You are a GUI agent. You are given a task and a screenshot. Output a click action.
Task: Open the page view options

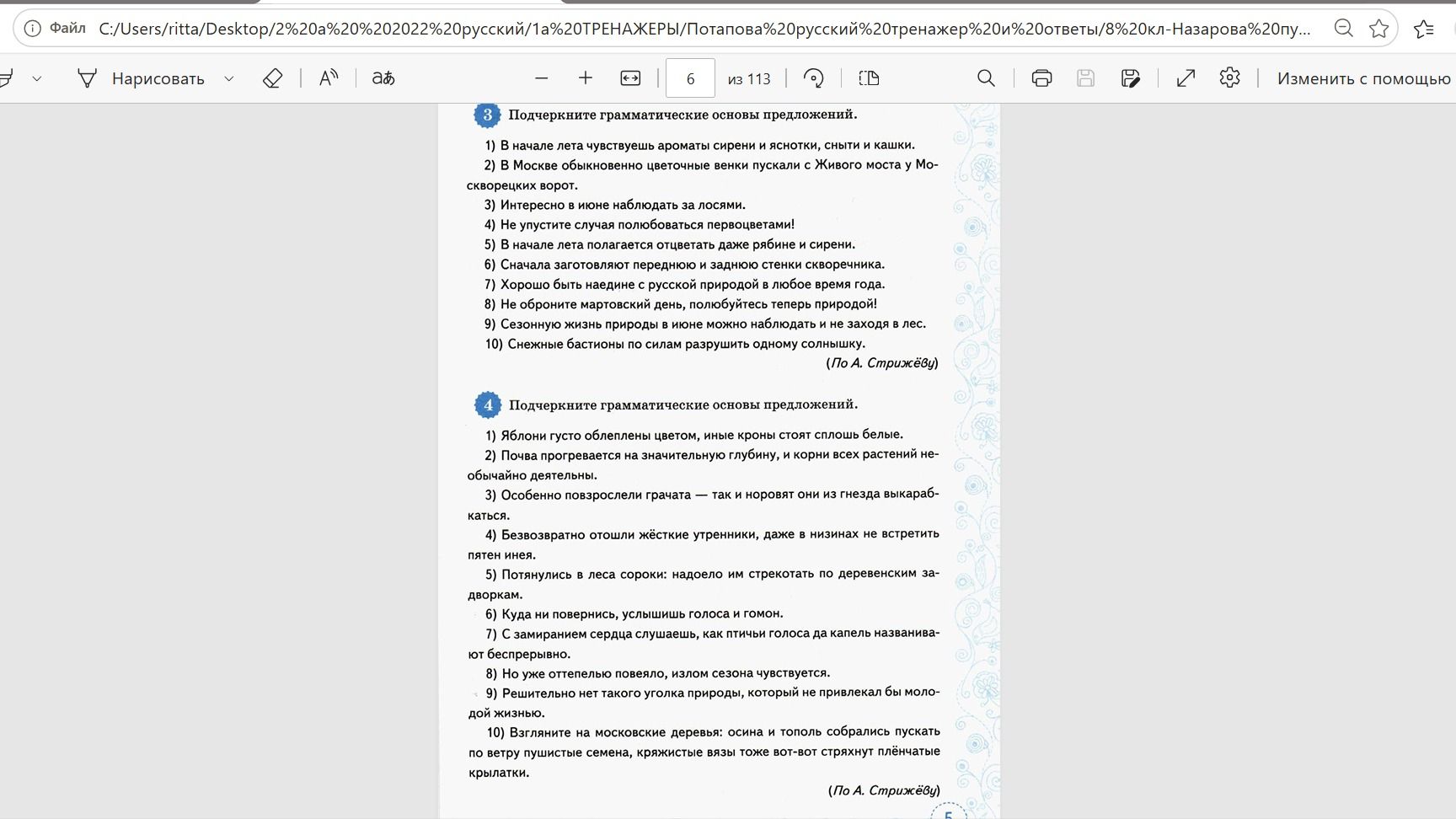(869, 78)
